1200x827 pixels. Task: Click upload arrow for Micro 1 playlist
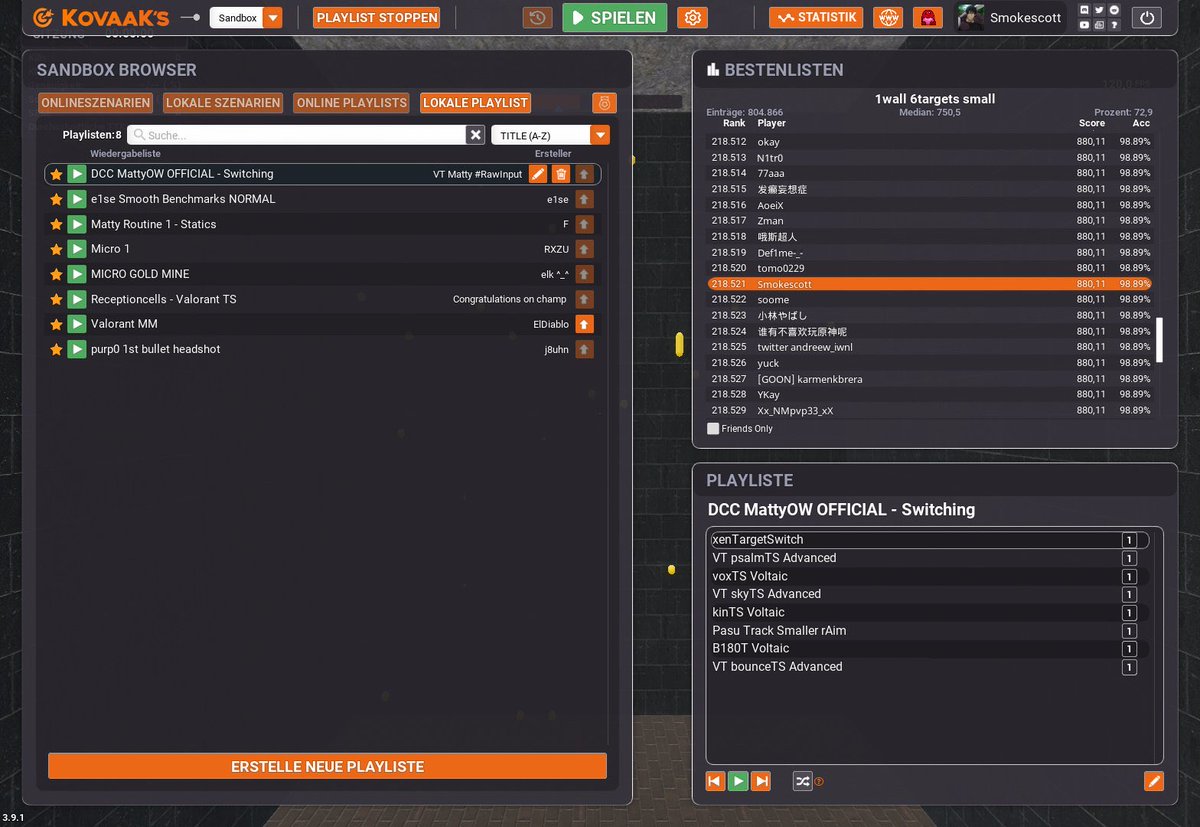pos(585,249)
